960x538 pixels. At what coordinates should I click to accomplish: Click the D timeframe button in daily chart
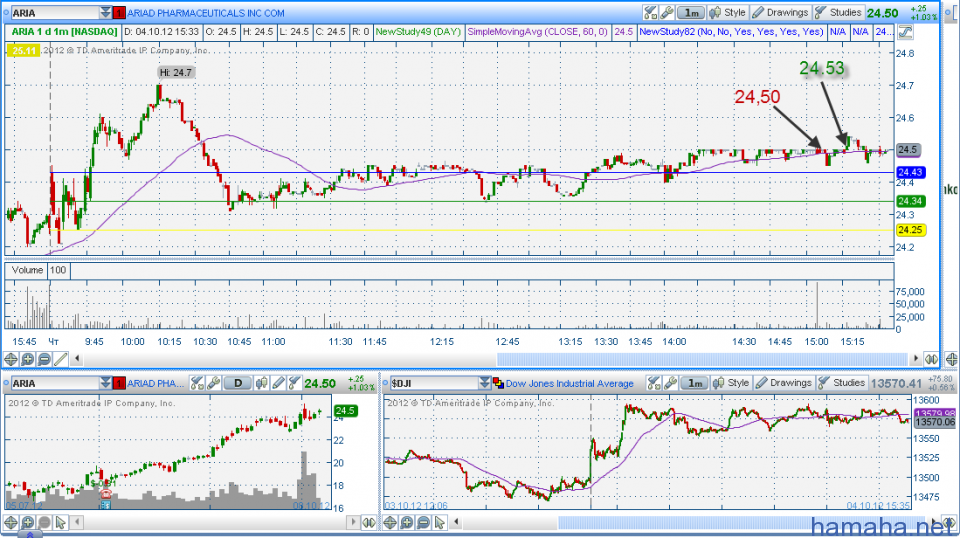point(238,383)
